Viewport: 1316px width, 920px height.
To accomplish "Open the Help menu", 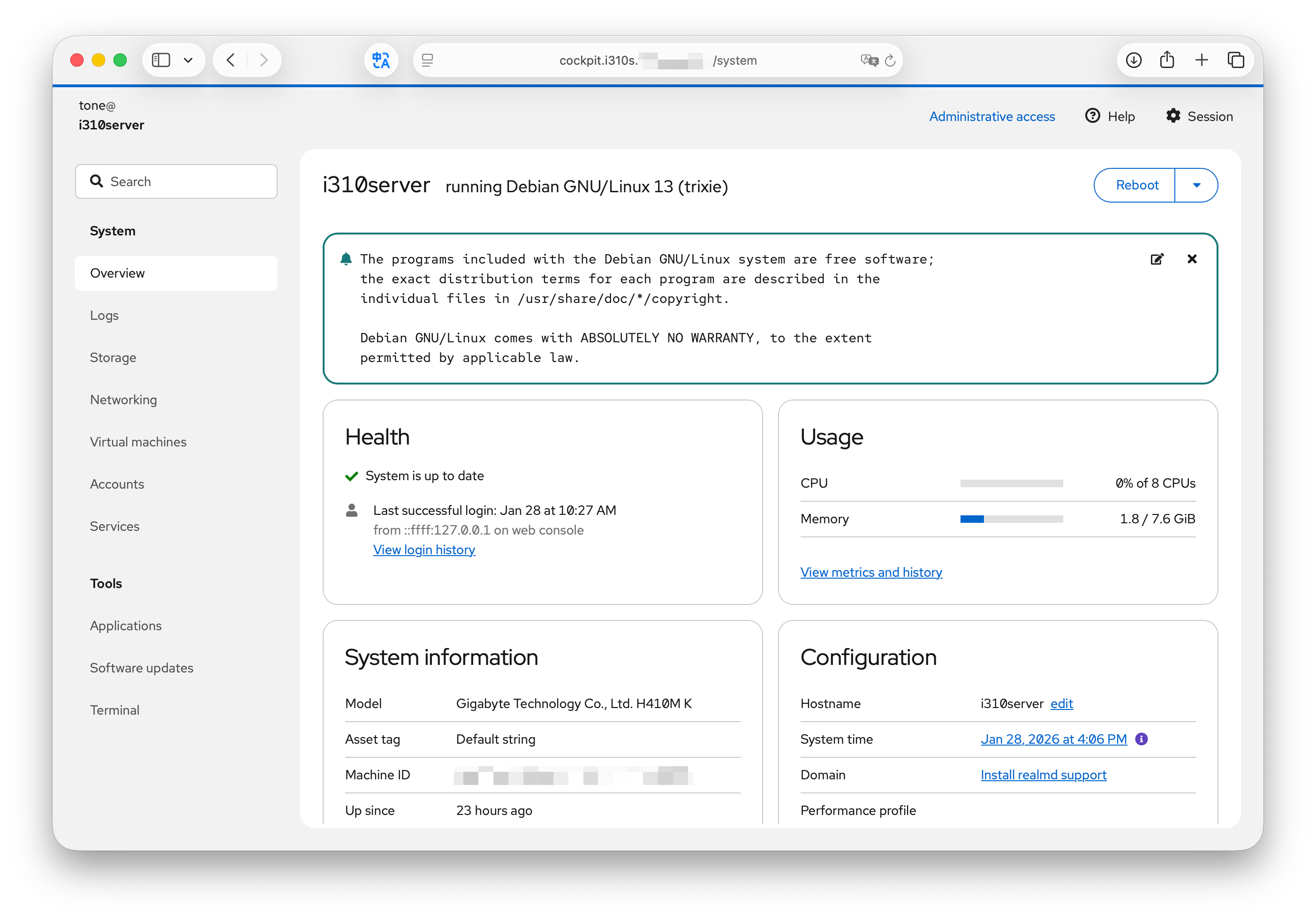I will pos(1110,116).
